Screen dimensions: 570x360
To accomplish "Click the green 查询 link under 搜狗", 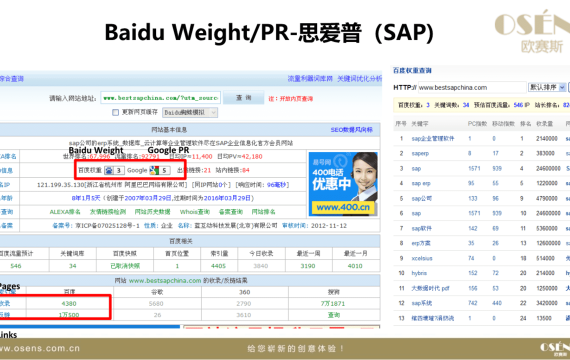I will click(x=334, y=315).
